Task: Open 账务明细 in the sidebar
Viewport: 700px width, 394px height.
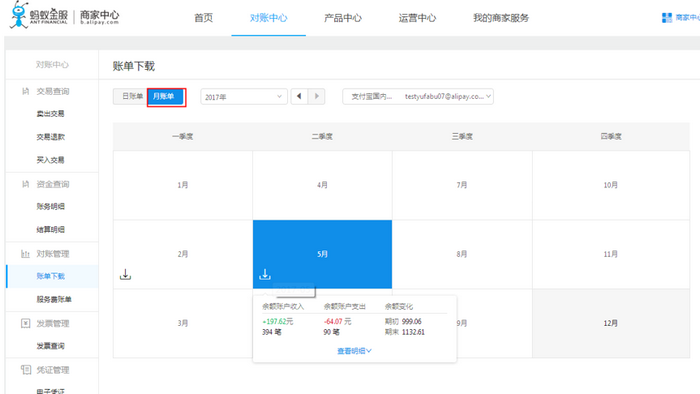Action: [x=50, y=206]
